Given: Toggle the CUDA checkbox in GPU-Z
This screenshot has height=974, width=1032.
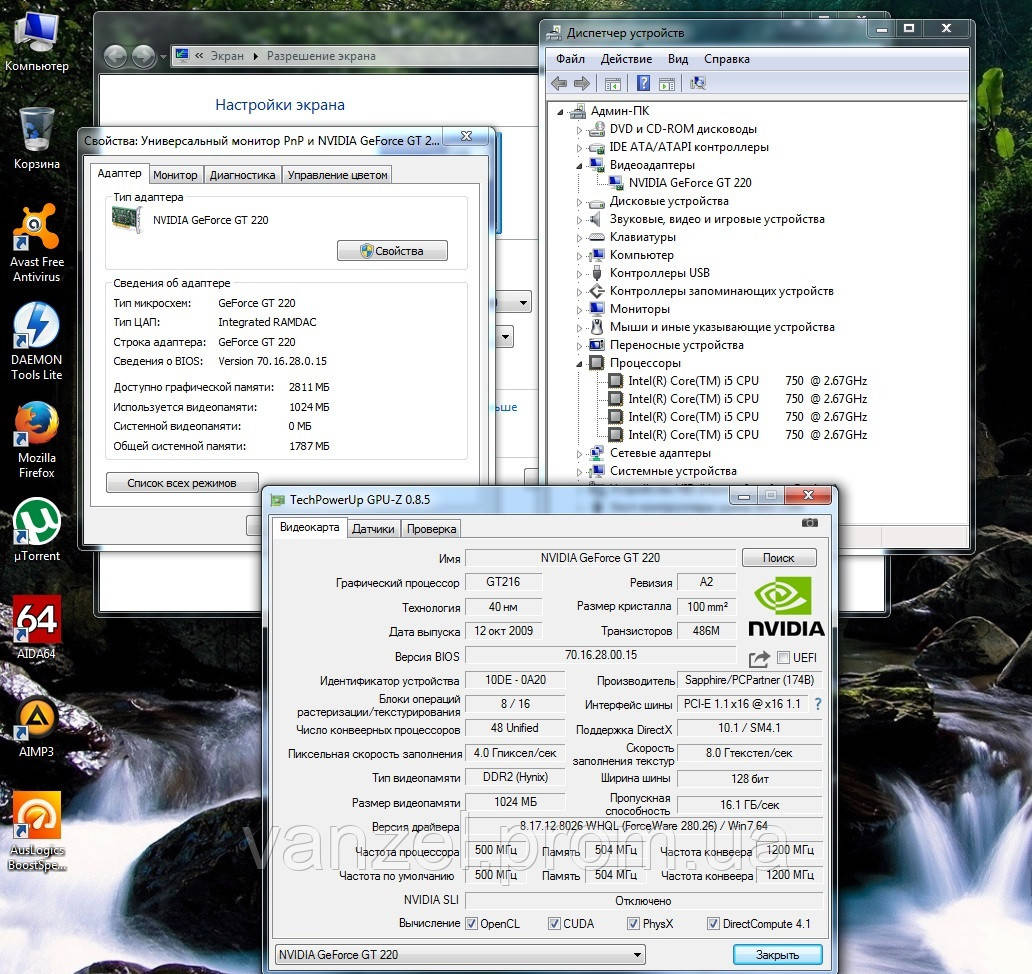Looking at the screenshot, I should click(554, 923).
